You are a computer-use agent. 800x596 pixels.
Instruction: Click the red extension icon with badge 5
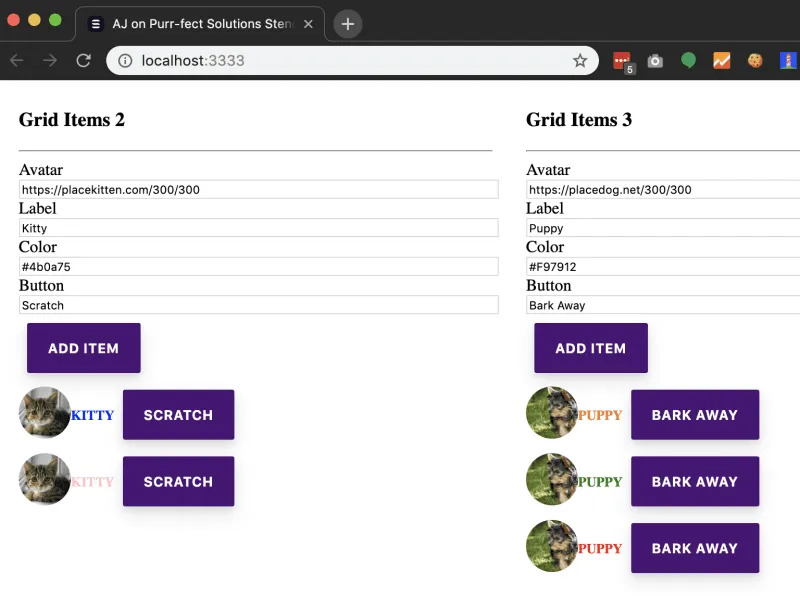click(x=622, y=61)
